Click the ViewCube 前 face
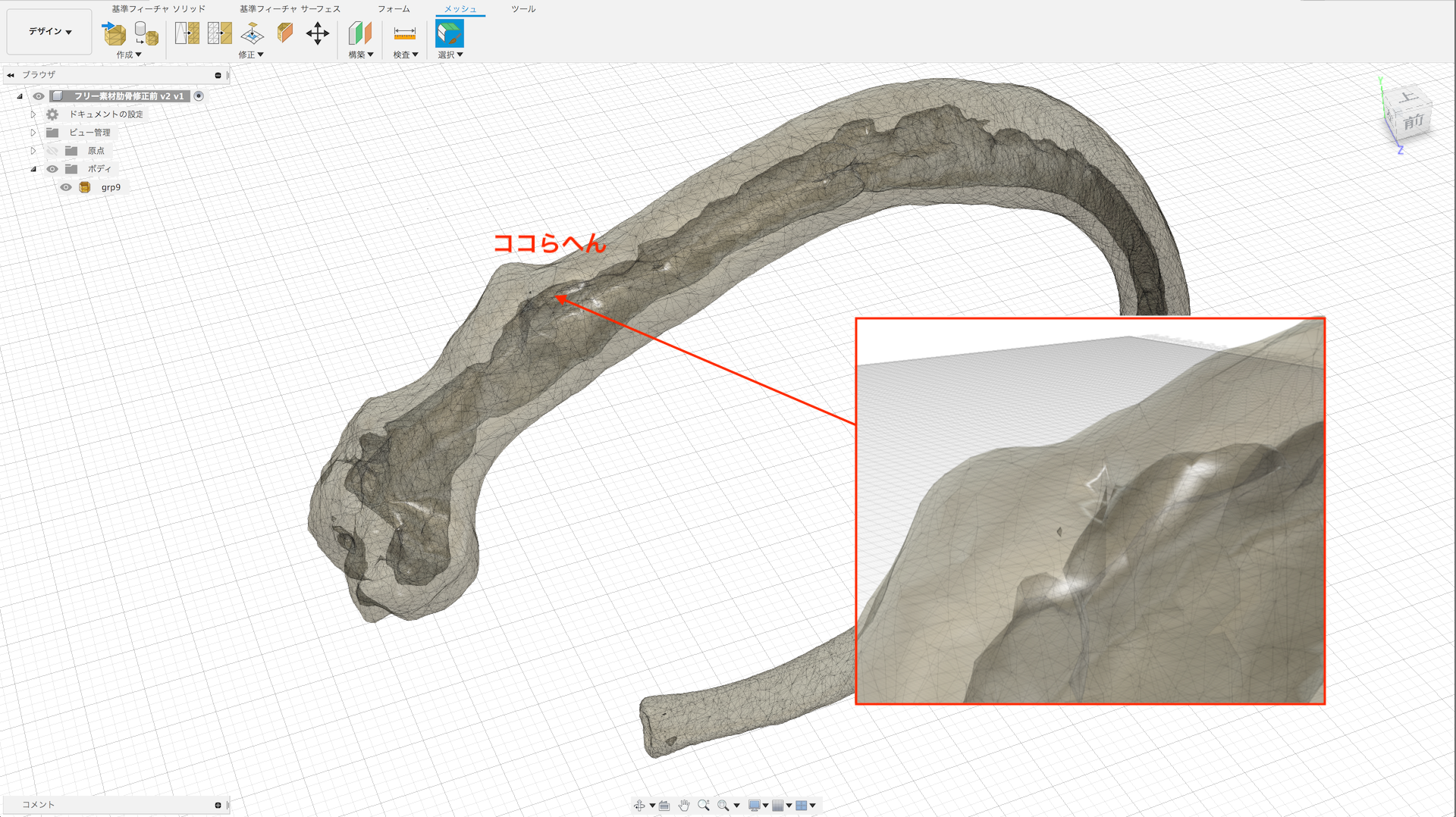1456x817 pixels. (x=1413, y=122)
